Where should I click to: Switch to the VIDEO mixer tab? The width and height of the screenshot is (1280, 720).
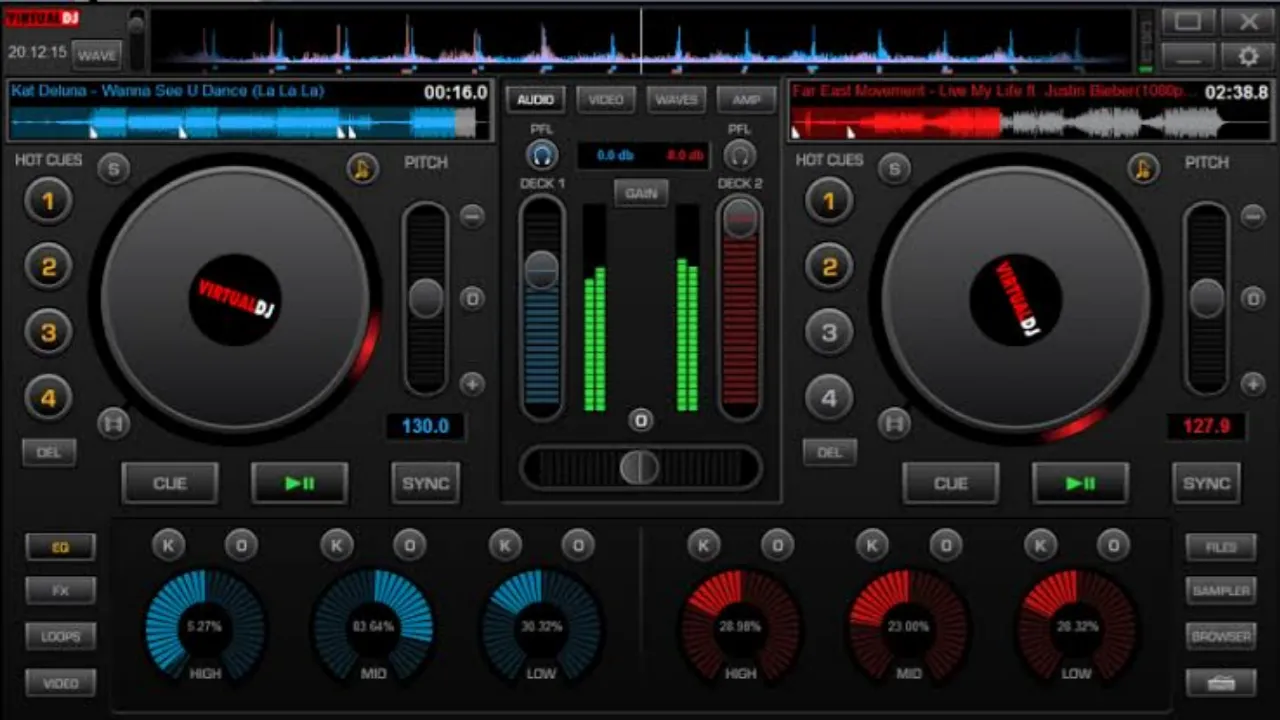[606, 100]
